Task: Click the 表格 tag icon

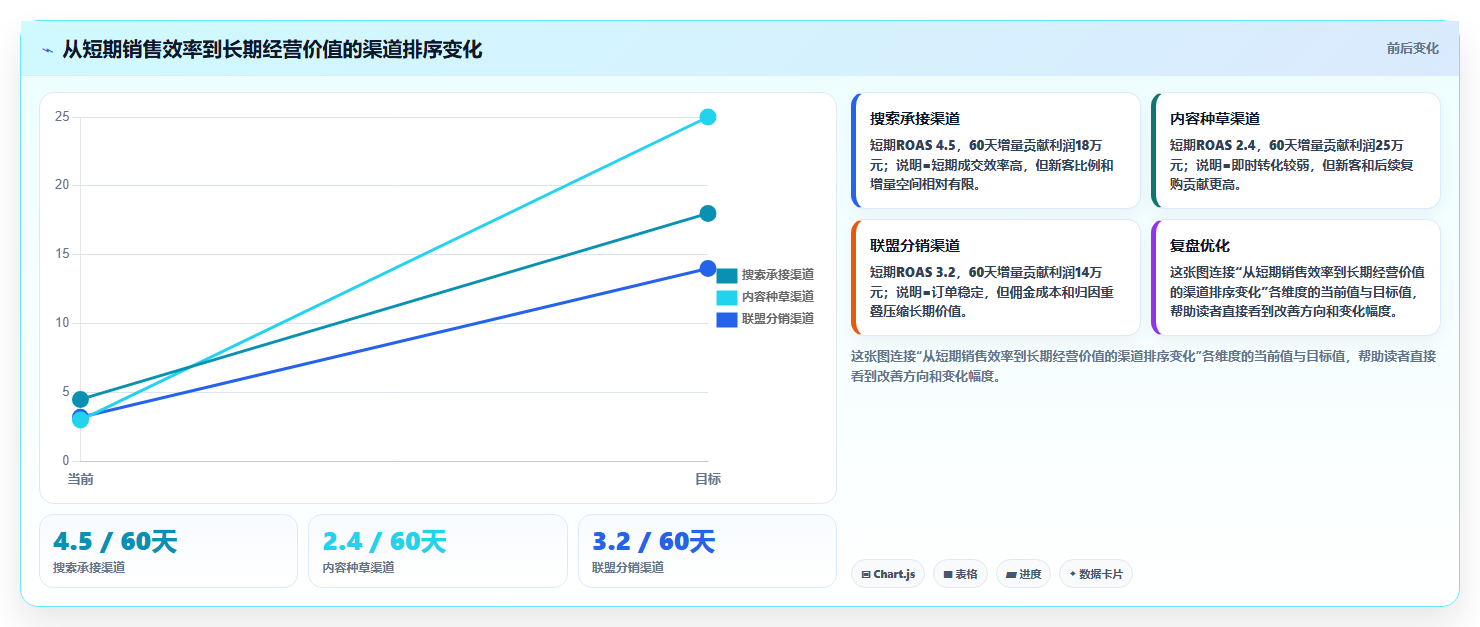Action: 947,575
